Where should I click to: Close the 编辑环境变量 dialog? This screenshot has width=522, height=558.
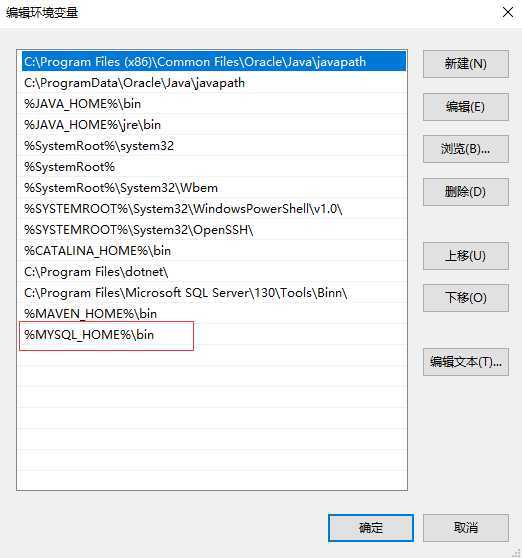tap(508, 12)
